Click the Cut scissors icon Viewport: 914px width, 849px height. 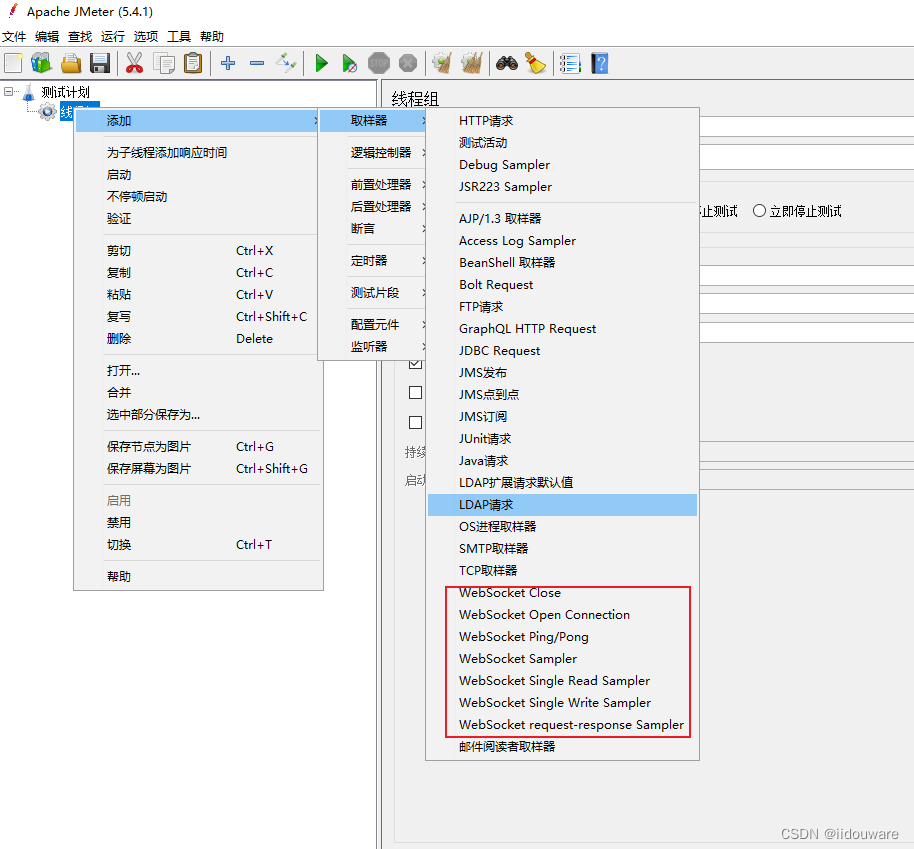(x=134, y=63)
